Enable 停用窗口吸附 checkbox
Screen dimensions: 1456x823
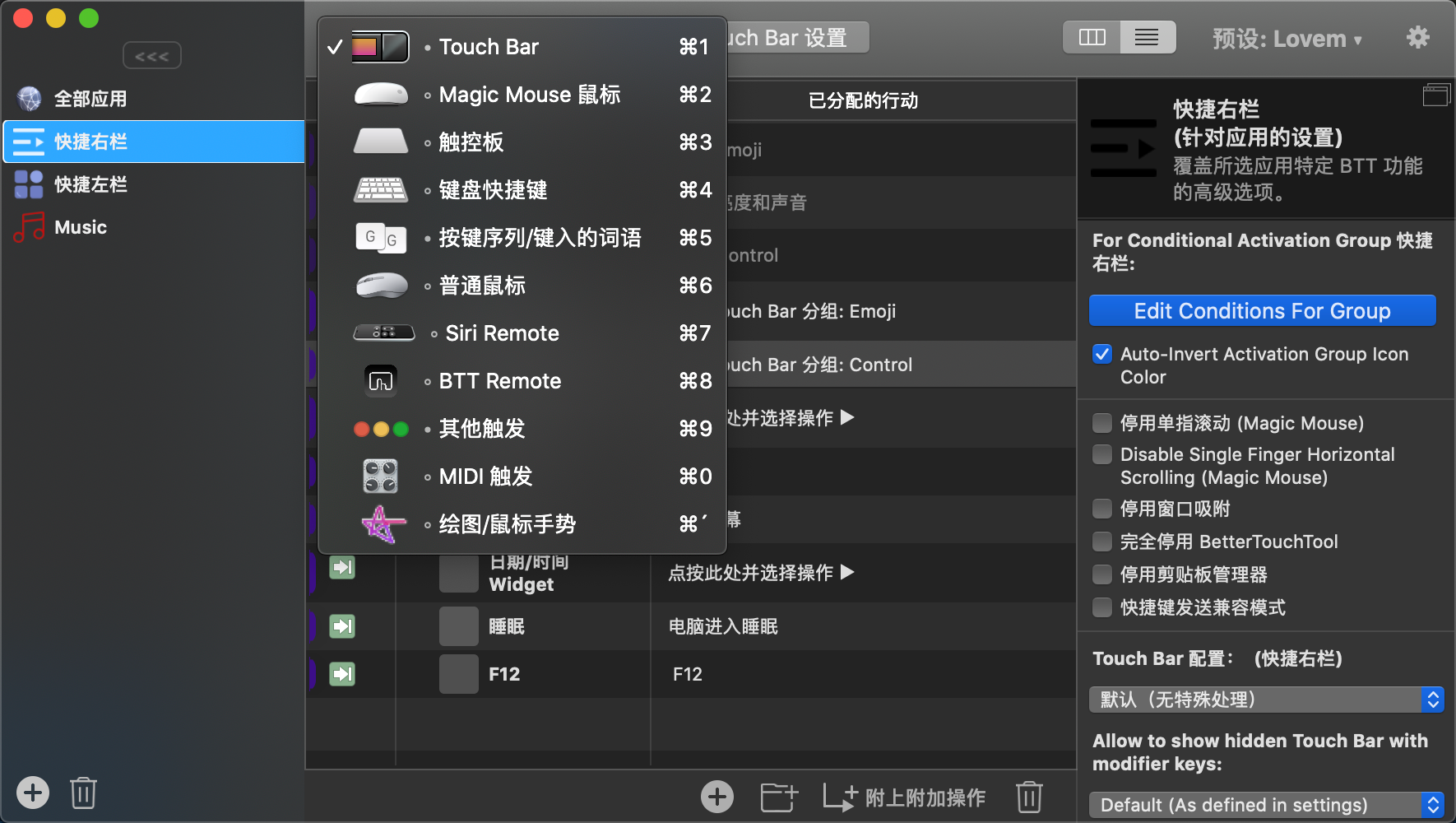coord(1102,509)
